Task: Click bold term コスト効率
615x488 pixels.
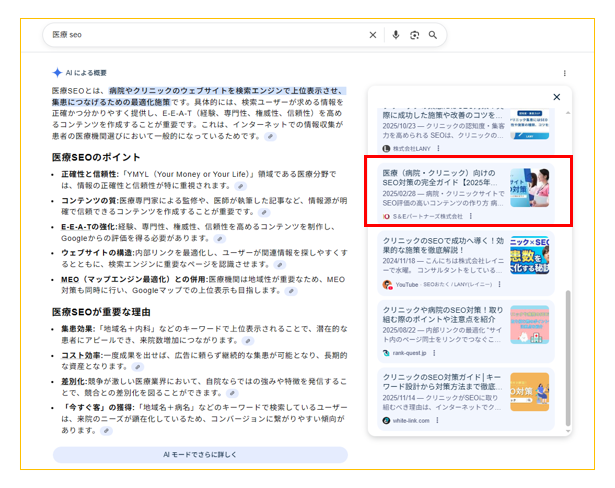Action: (81, 355)
